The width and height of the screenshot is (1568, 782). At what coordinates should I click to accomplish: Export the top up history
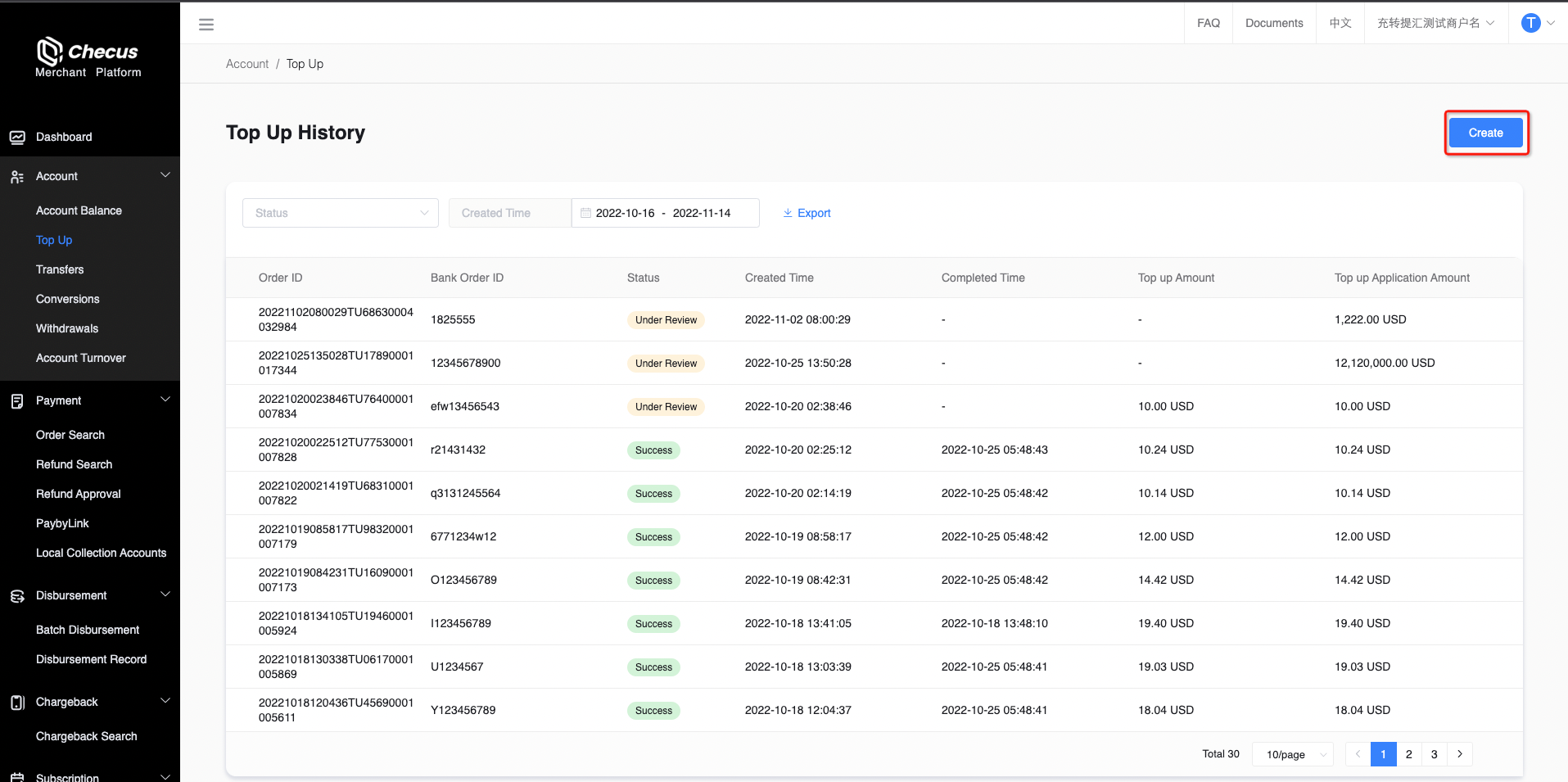807,213
